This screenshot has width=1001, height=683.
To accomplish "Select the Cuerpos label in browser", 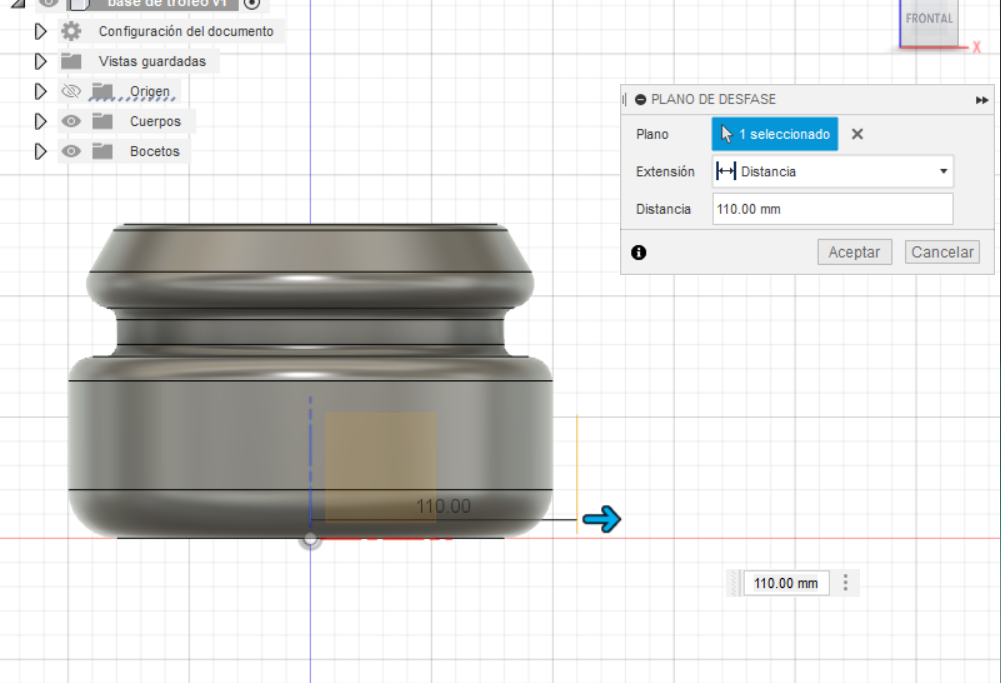I will 155,121.
